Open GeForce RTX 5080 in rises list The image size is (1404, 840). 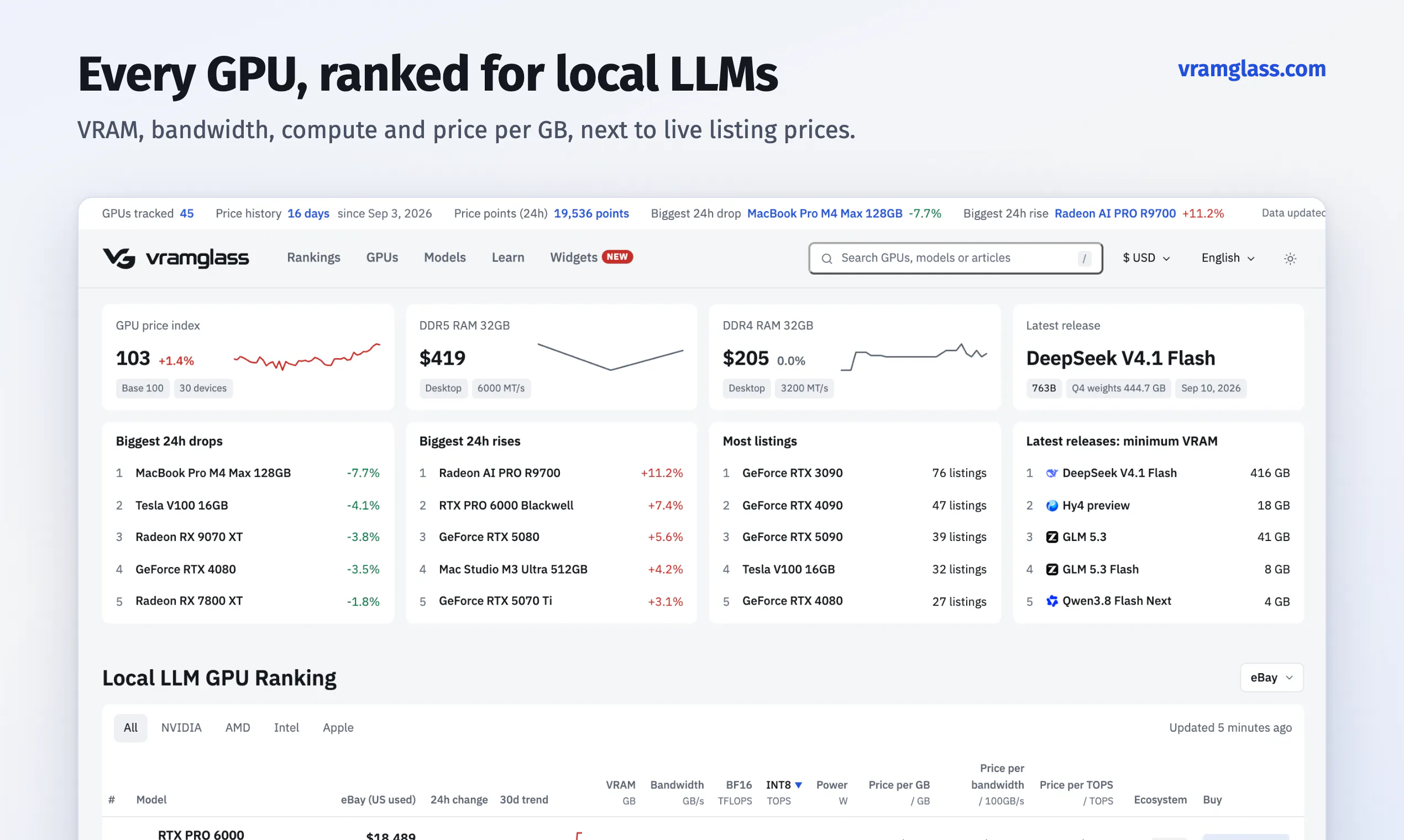pos(489,537)
